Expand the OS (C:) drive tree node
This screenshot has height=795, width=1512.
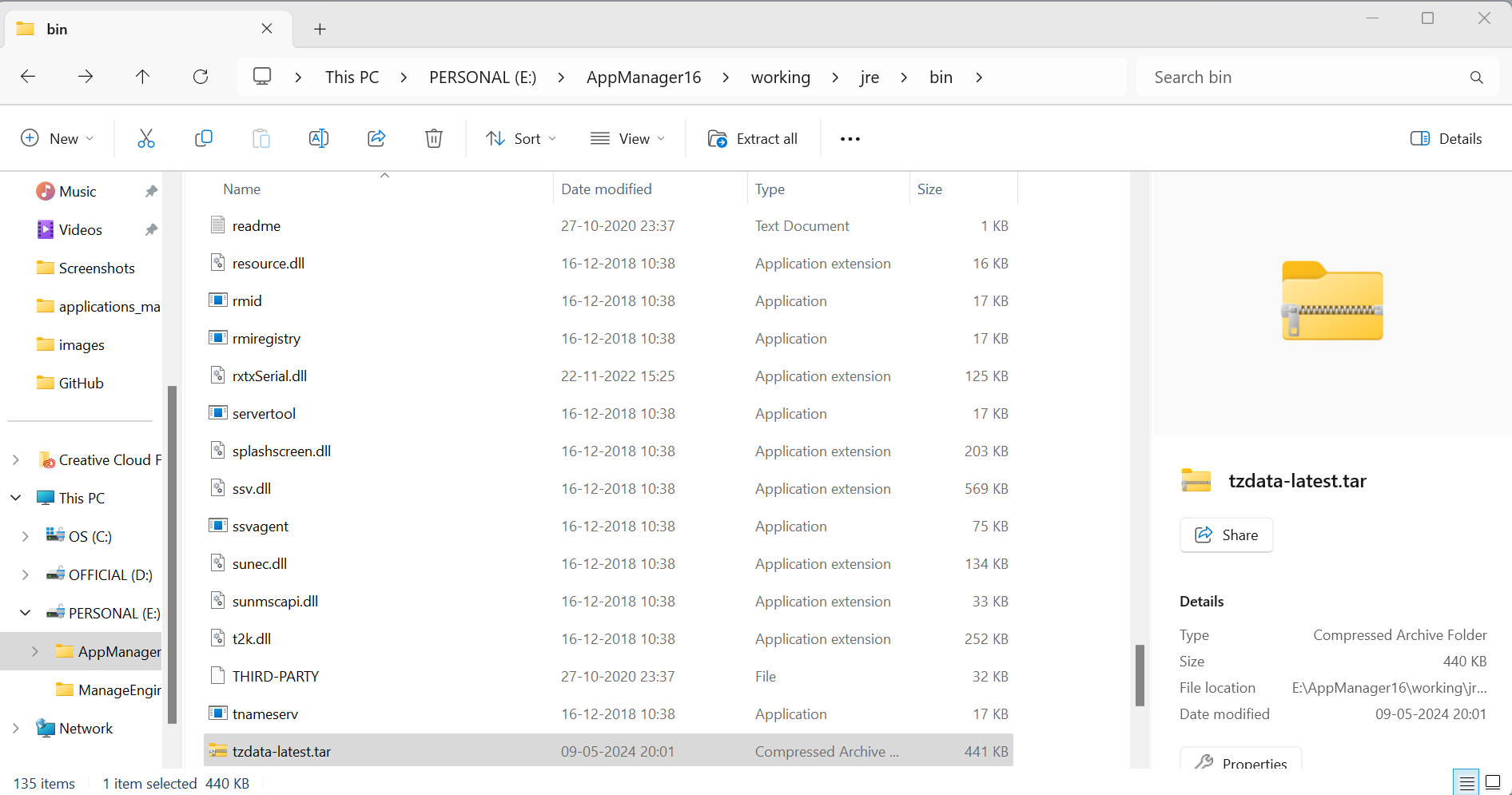tap(25, 536)
